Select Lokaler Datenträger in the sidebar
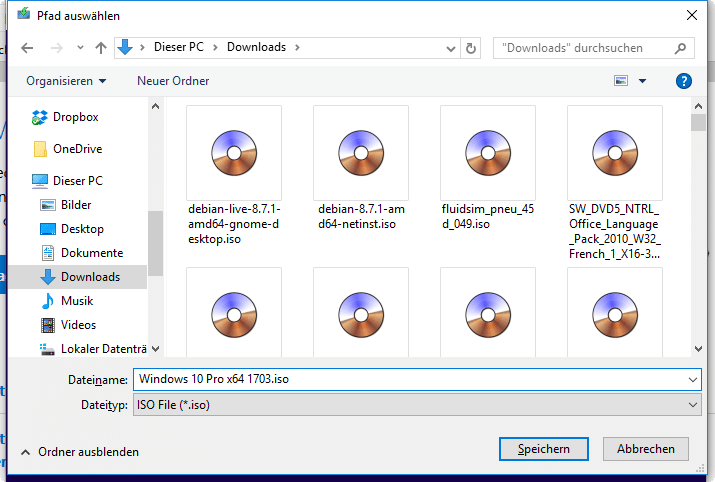715x482 pixels. point(104,349)
